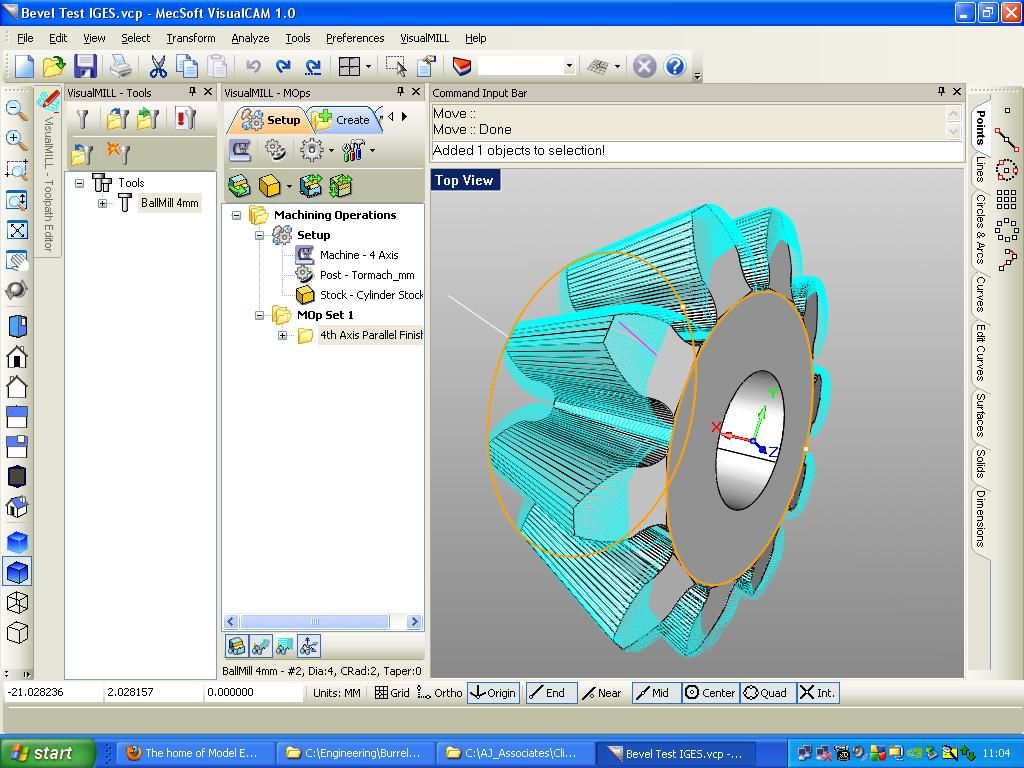
Task: Open the C:\Engineering\Burrel... taskbar window
Action: (354, 753)
